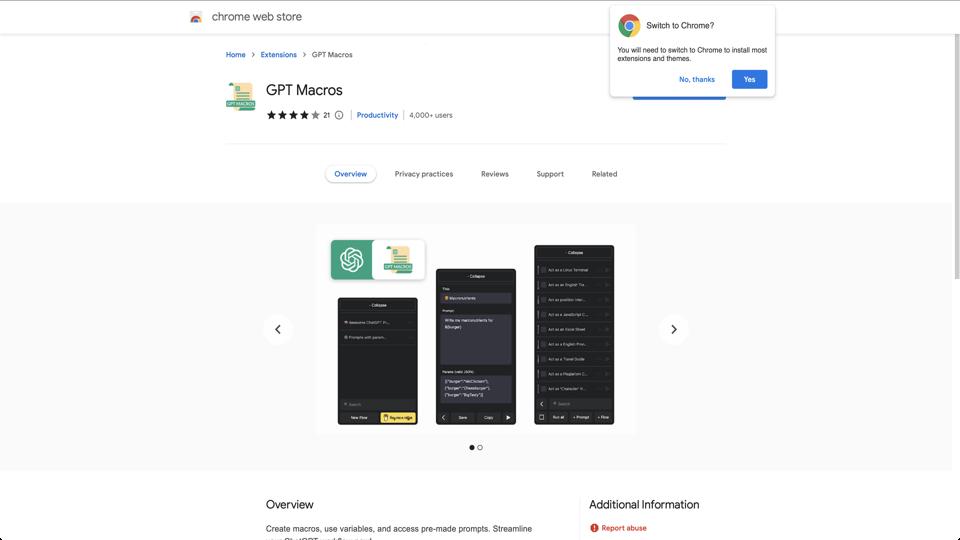Switch to the Related tab
Screen dimensions: 960x540
tap(604, 174)
